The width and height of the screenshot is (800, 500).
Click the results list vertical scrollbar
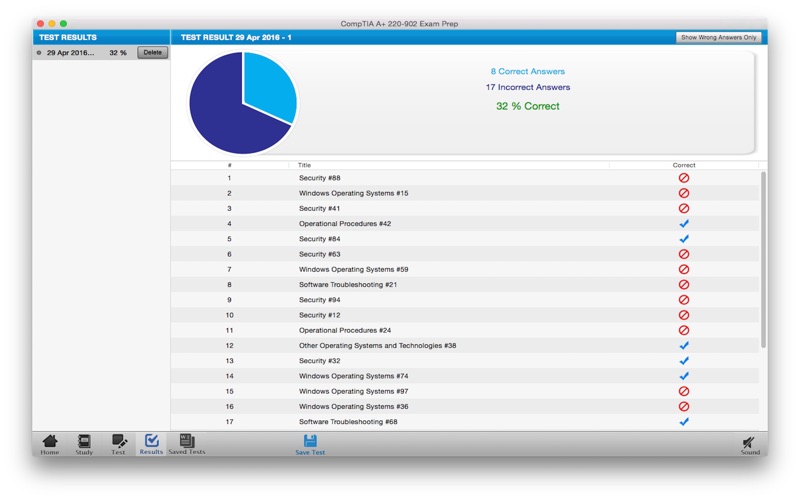coord(763,260)
